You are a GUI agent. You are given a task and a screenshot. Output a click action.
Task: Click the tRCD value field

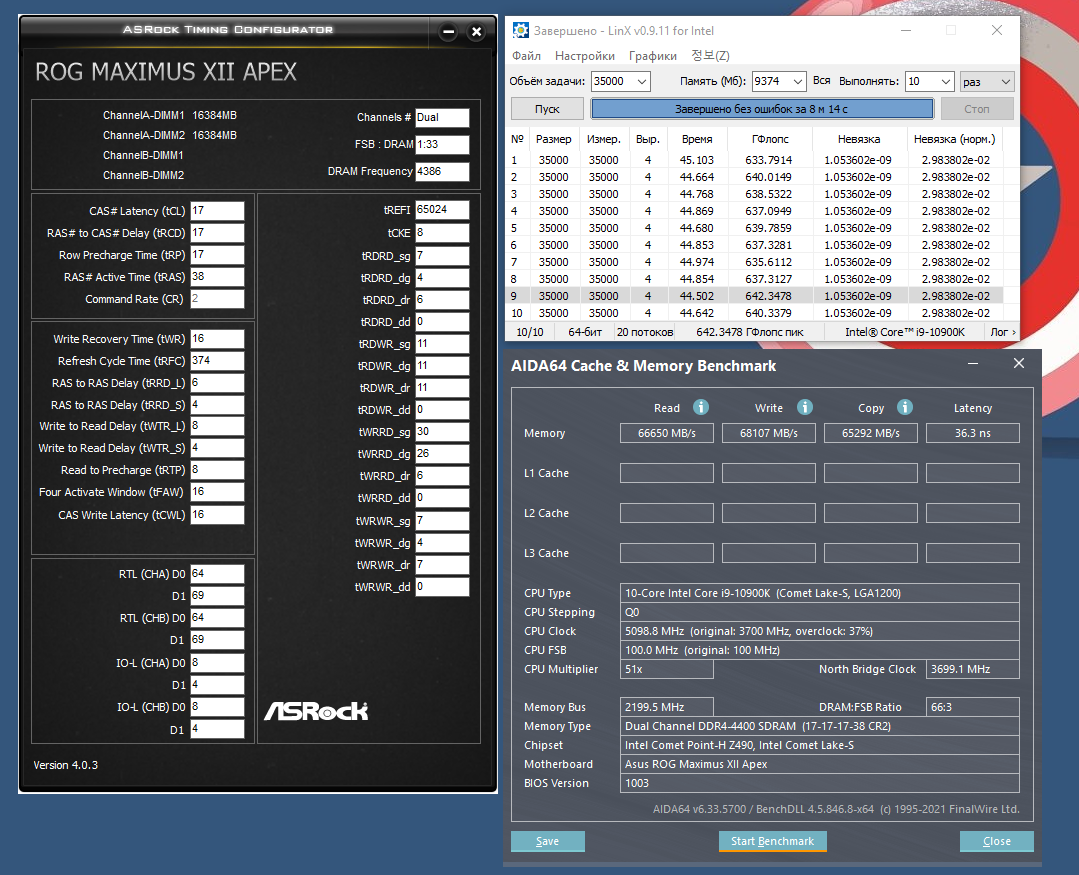(x=217, y=233)
